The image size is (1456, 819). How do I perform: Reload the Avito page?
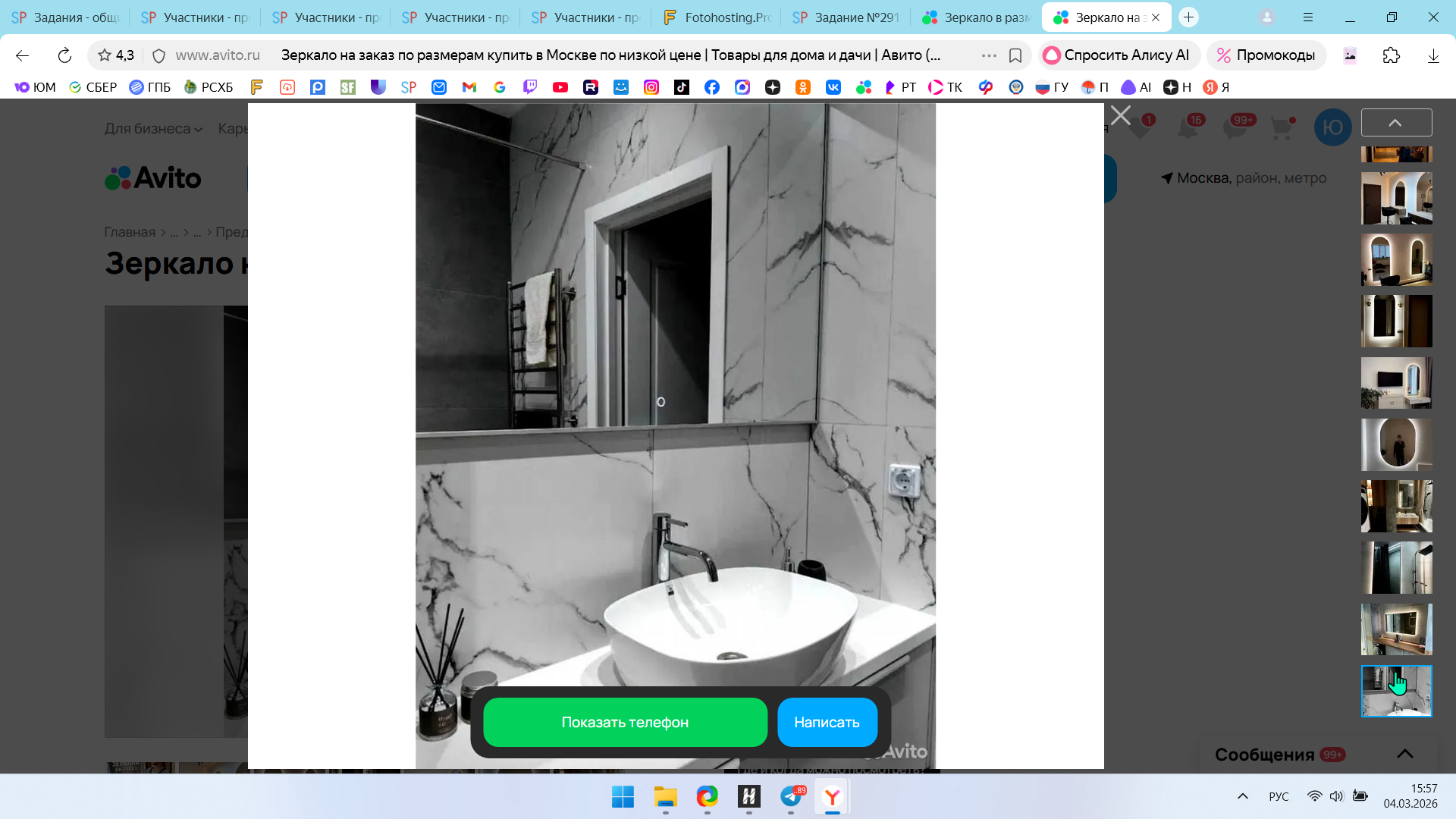64,55
